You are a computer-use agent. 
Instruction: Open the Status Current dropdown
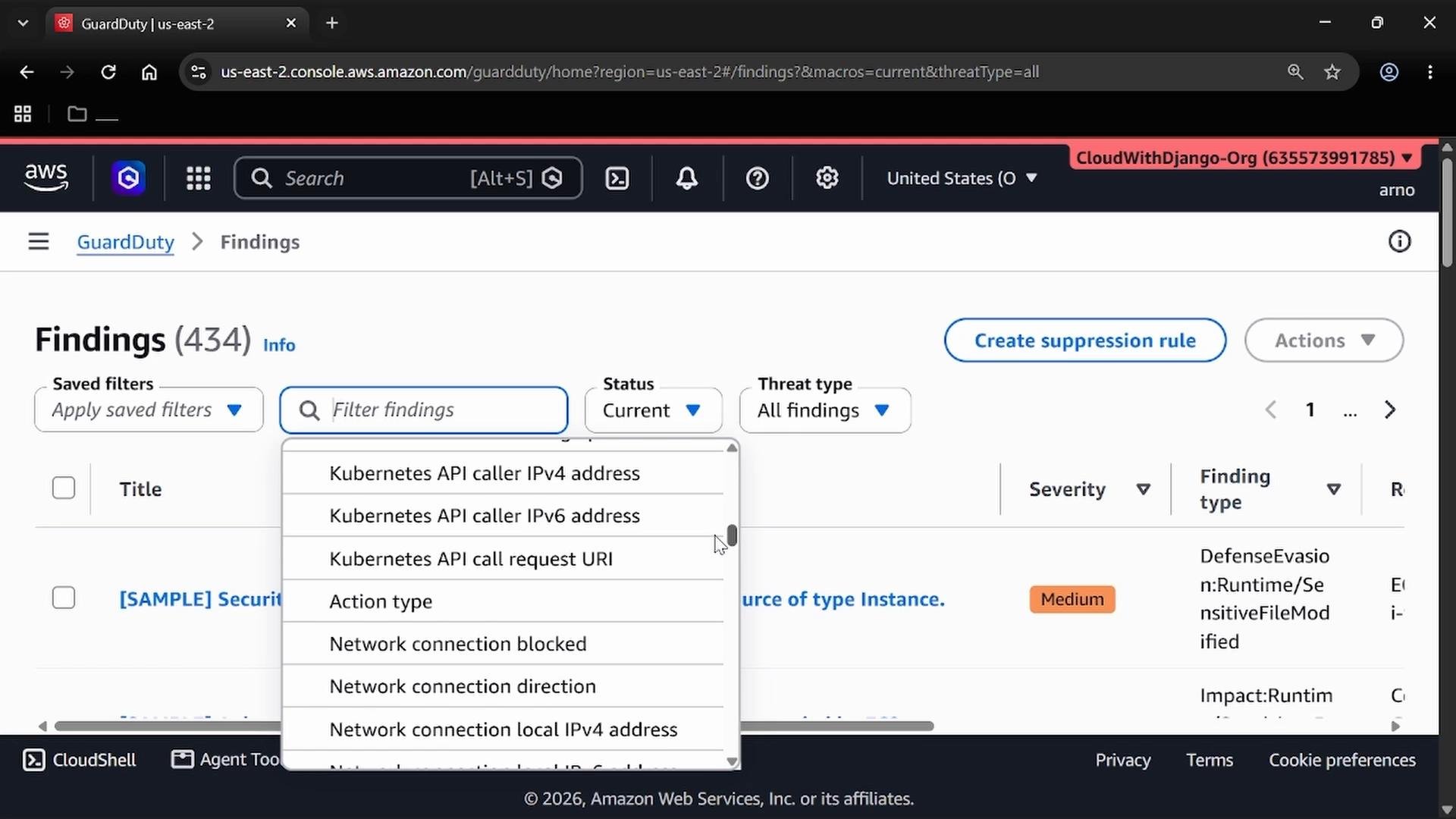coord(654,410)
